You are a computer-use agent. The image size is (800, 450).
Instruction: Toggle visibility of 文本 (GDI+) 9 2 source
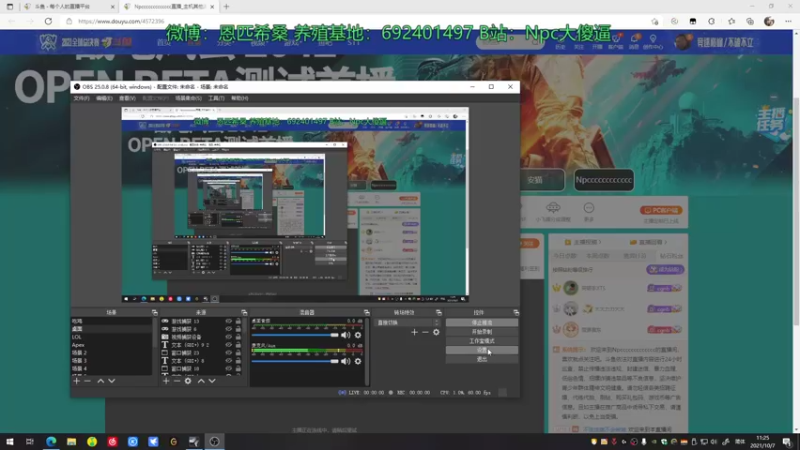(228, 345)
